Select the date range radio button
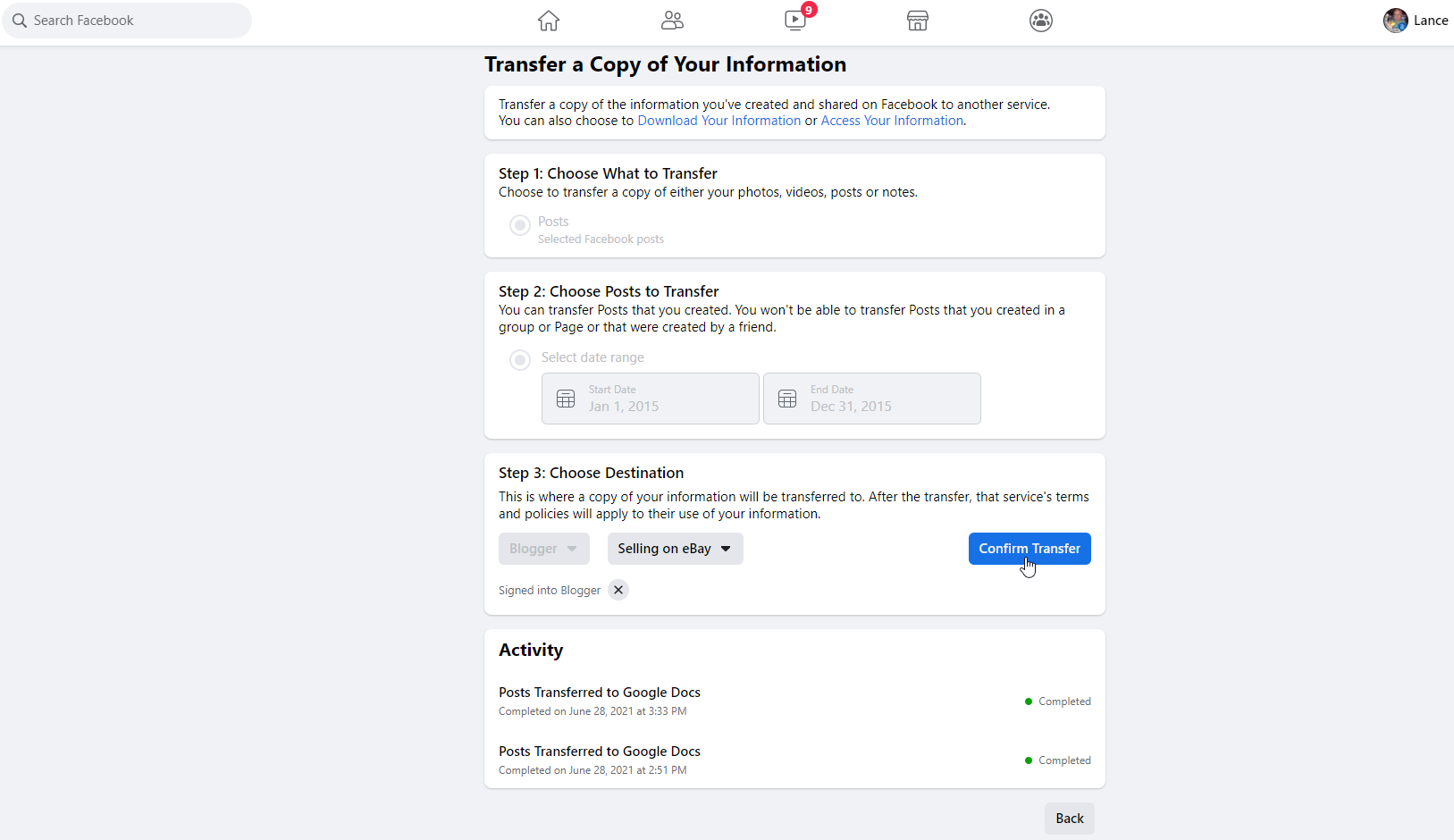Screen dimensions: 1454x840 click(520, 360)
